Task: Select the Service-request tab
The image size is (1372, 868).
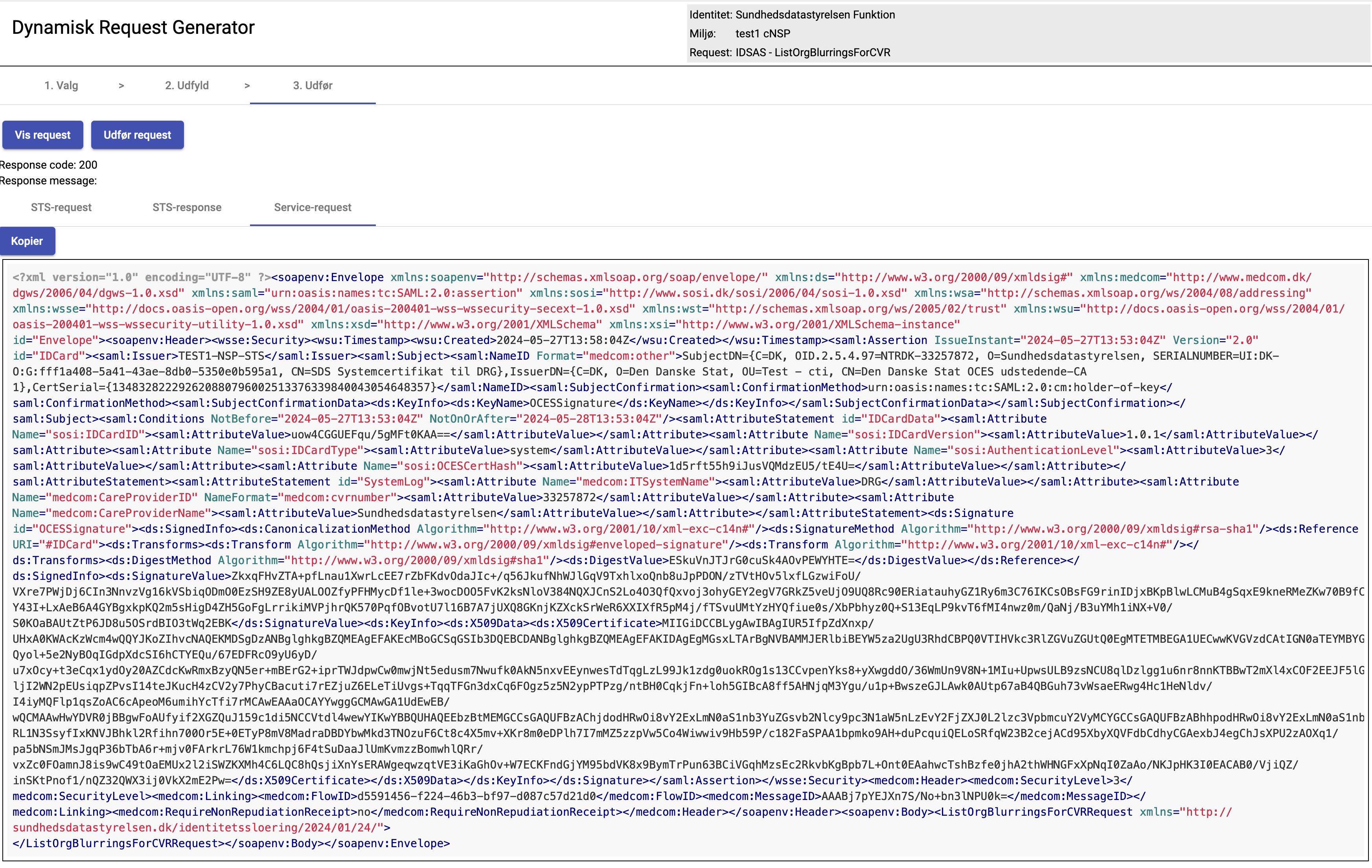Action: pyautogui.click(x=312, y=208)
